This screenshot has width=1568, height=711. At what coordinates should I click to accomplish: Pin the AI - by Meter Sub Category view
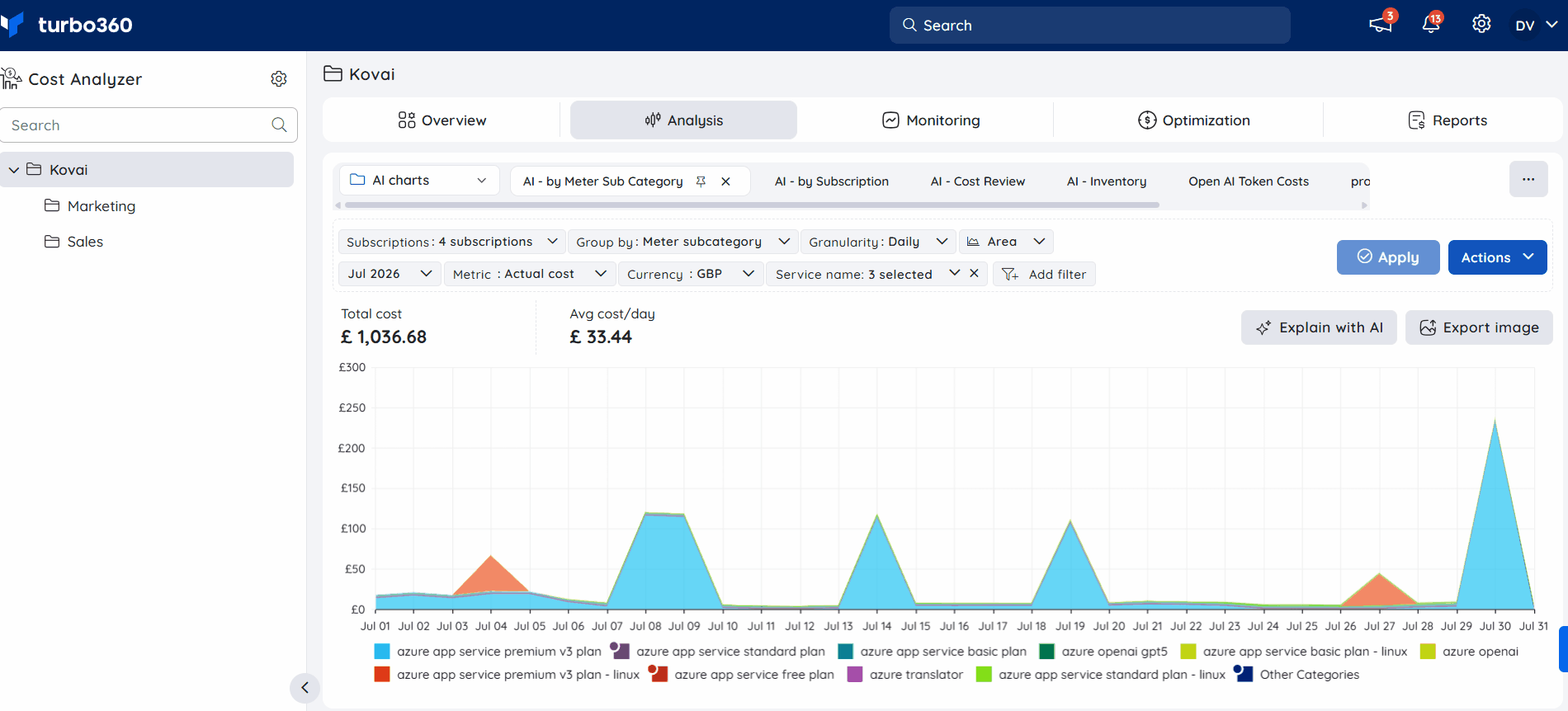click(701, 181)
